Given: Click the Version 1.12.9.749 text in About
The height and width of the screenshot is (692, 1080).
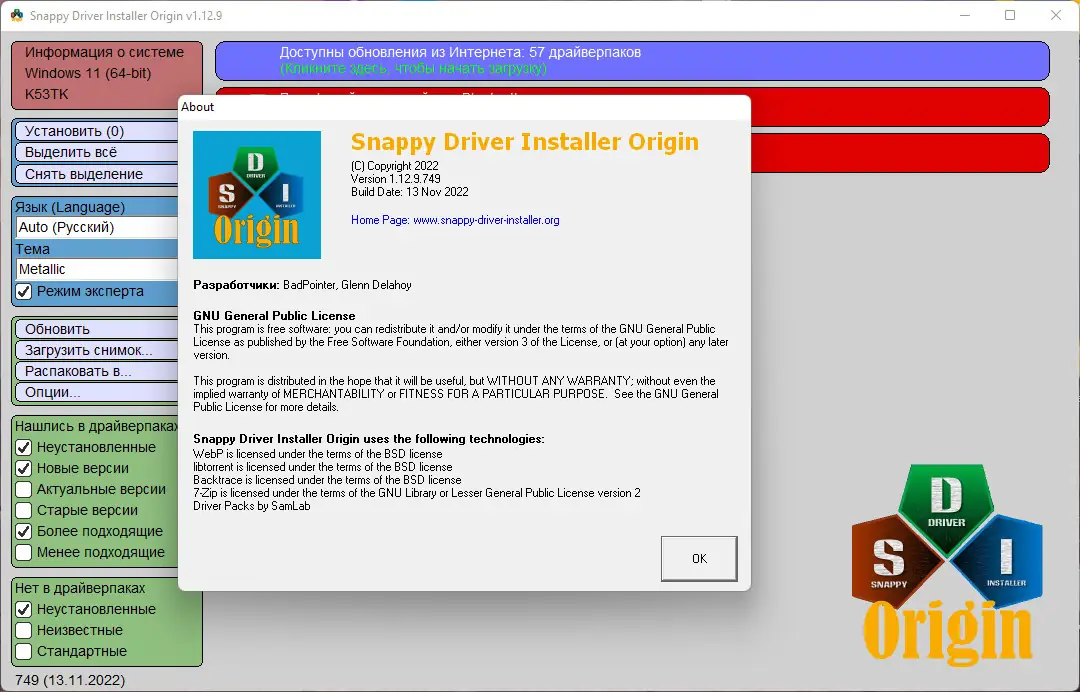Looking at the screenshot, I should point(396,179).
